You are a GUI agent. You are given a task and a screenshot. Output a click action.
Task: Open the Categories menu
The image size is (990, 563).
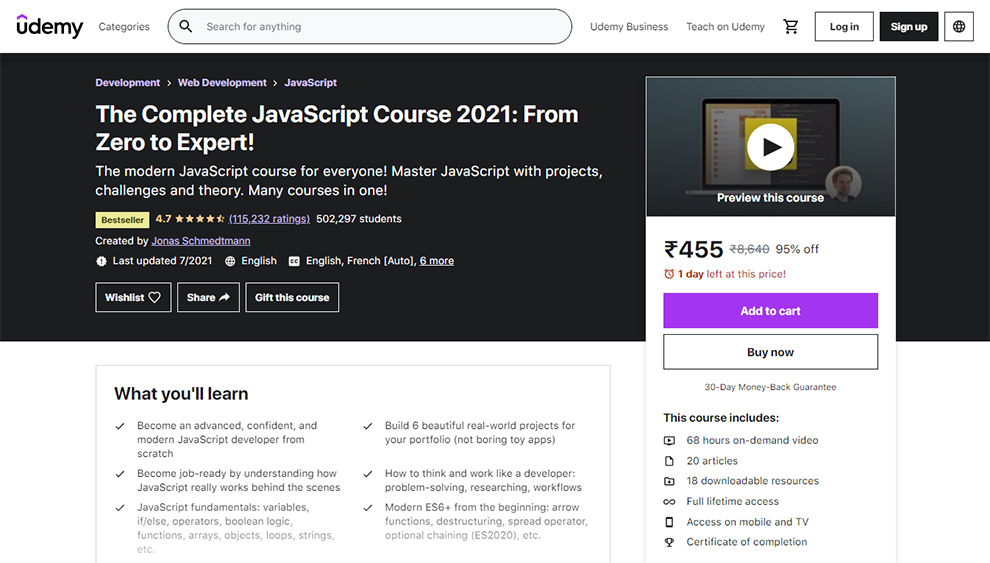click(124, 27)
